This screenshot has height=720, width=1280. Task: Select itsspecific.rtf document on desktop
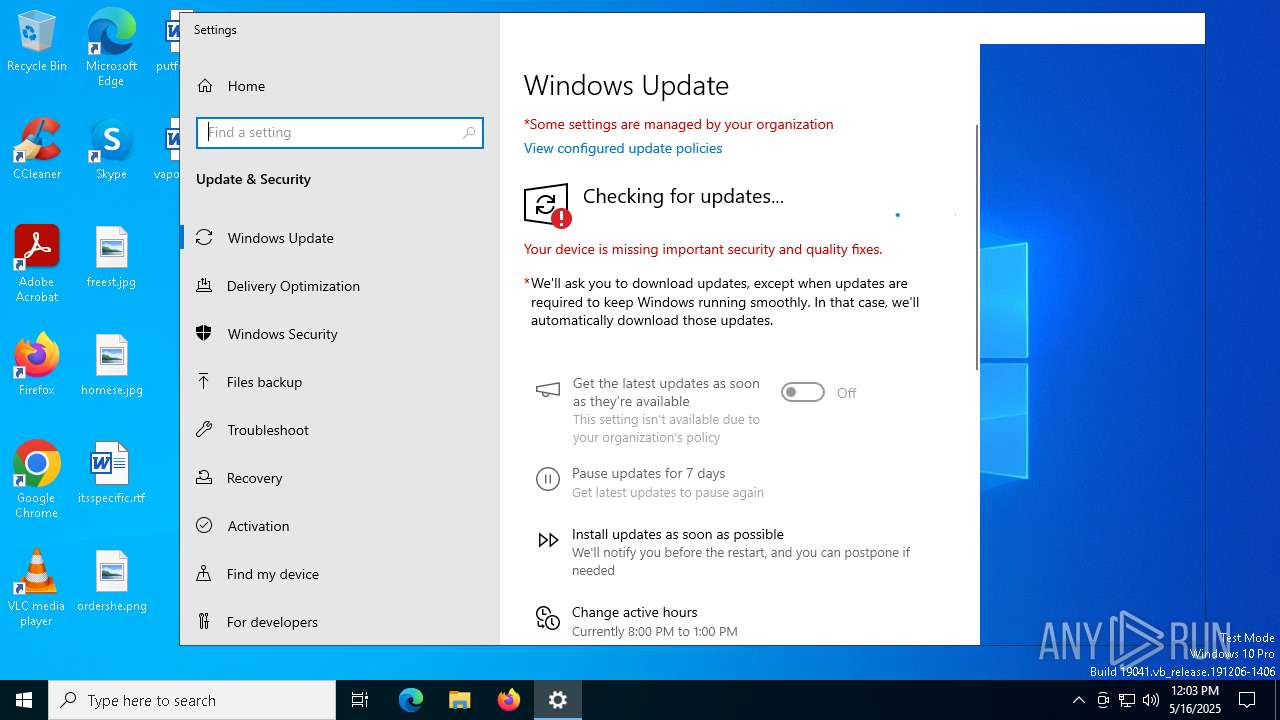[111, 474]
